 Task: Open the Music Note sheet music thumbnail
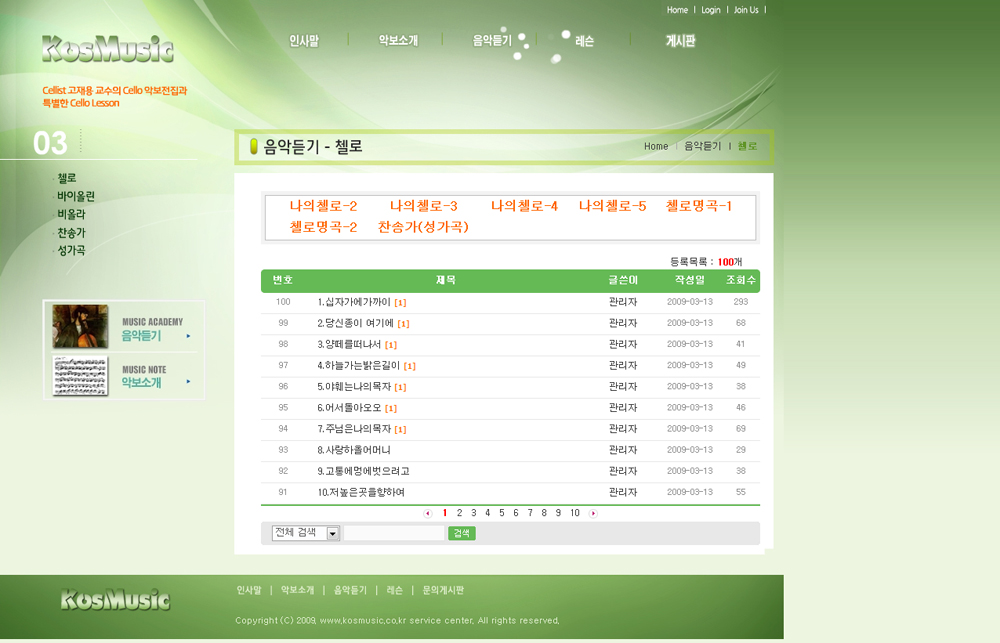coord(80,376)
